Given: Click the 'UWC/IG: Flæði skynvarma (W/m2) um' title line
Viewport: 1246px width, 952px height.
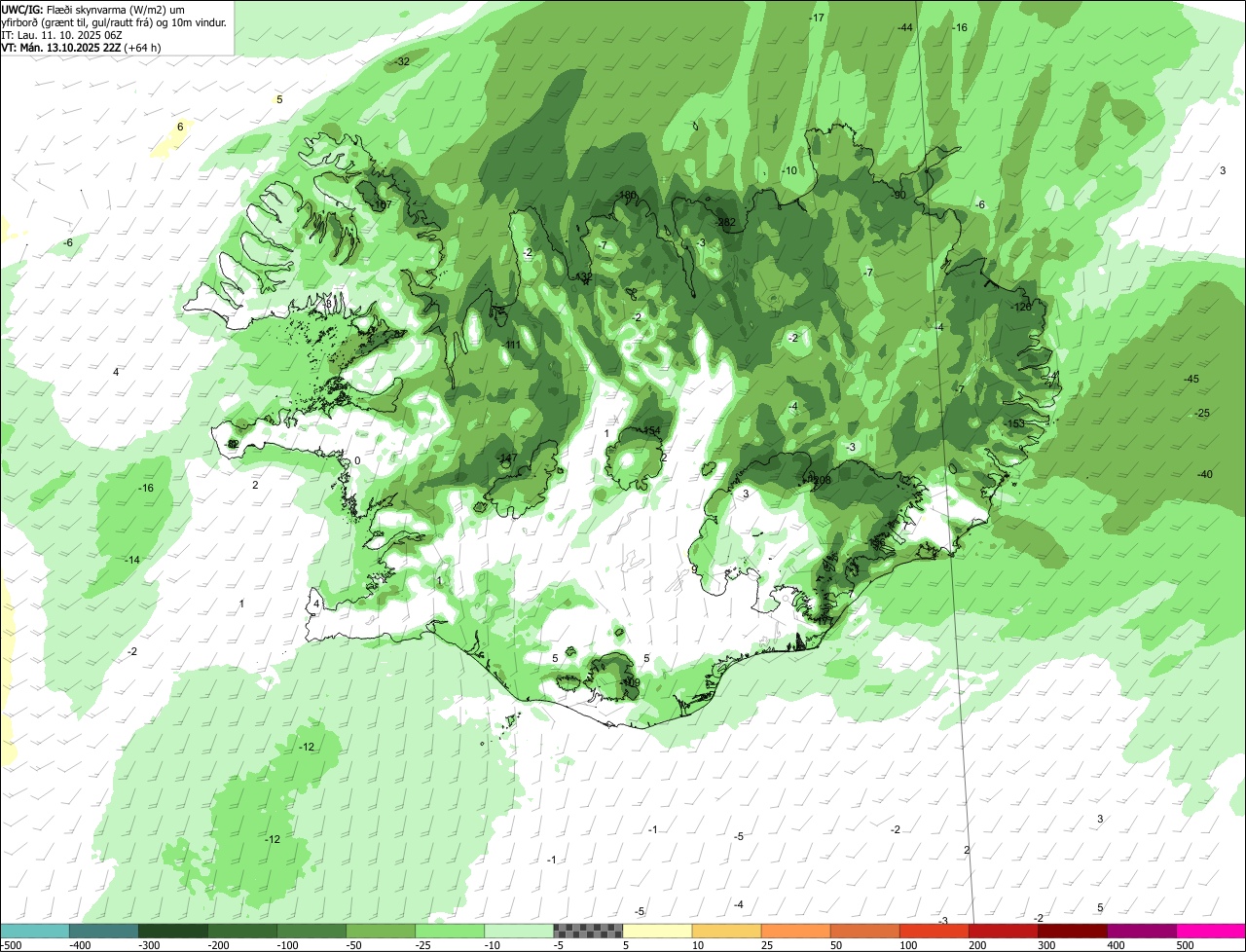Looking at the screenshot, I should click(93, 9).
